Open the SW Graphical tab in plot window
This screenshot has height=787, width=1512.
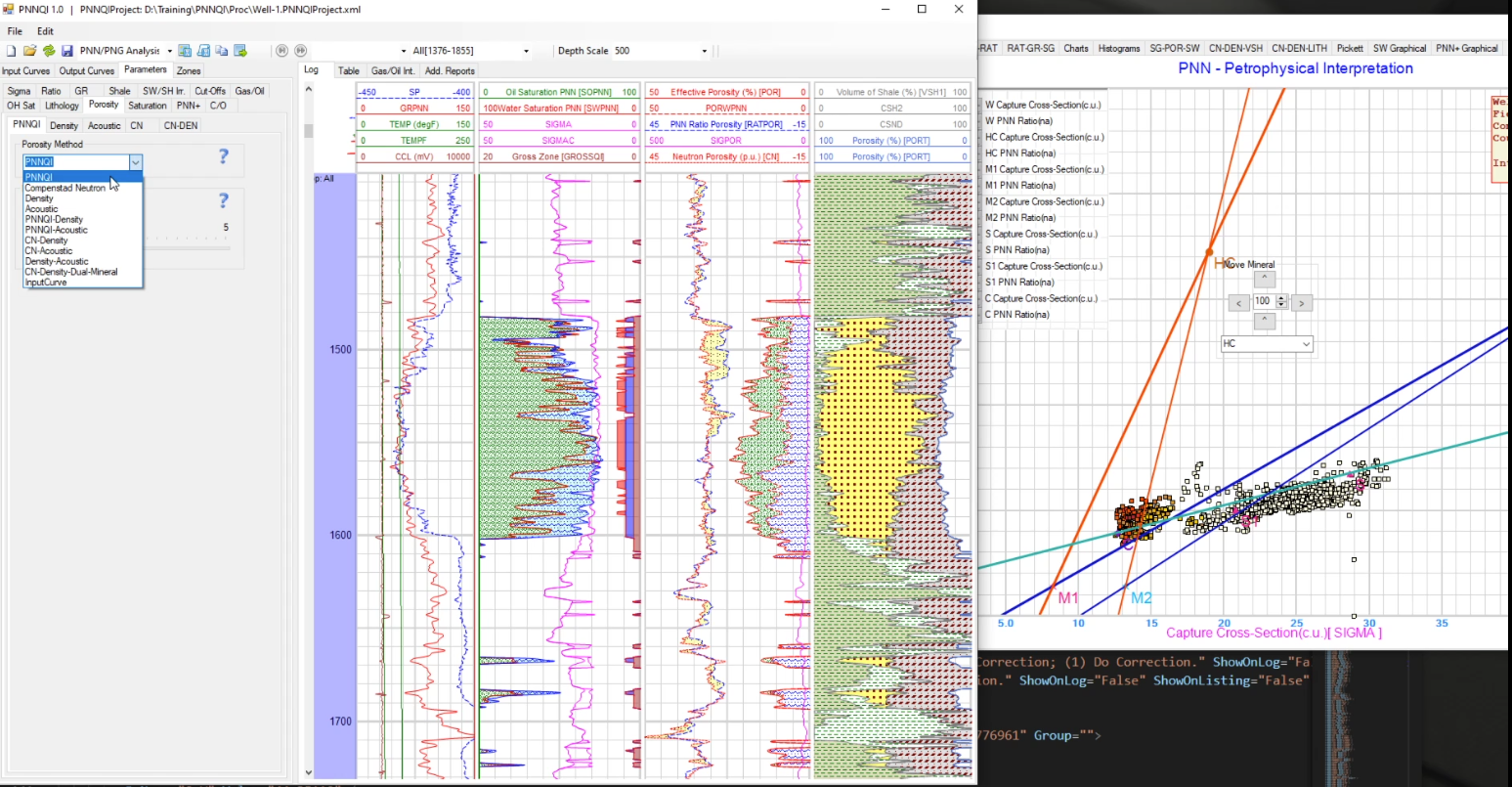click(1400, 48)
